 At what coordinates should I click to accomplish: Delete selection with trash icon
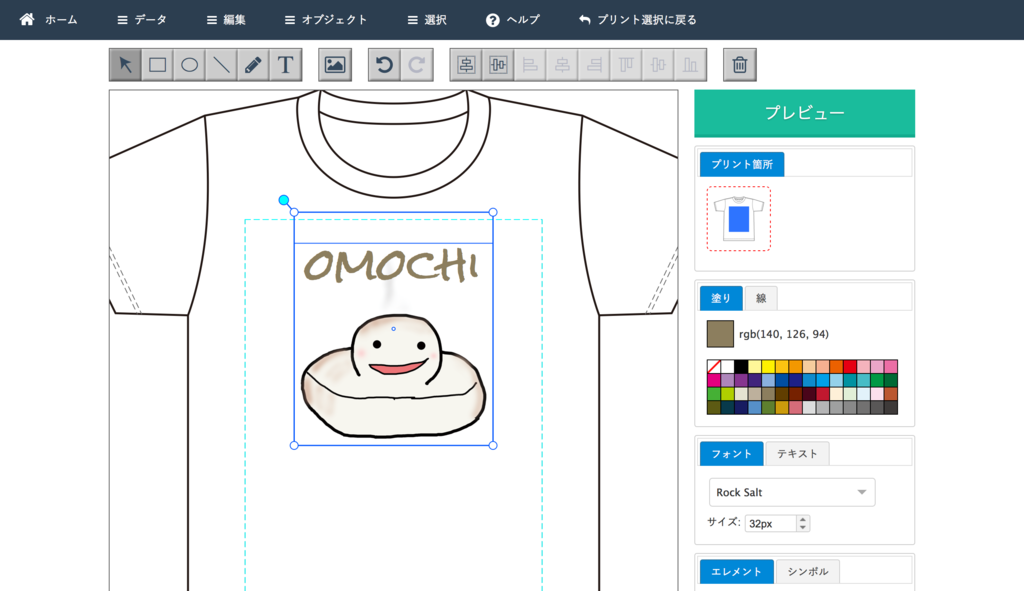(740, 65)
